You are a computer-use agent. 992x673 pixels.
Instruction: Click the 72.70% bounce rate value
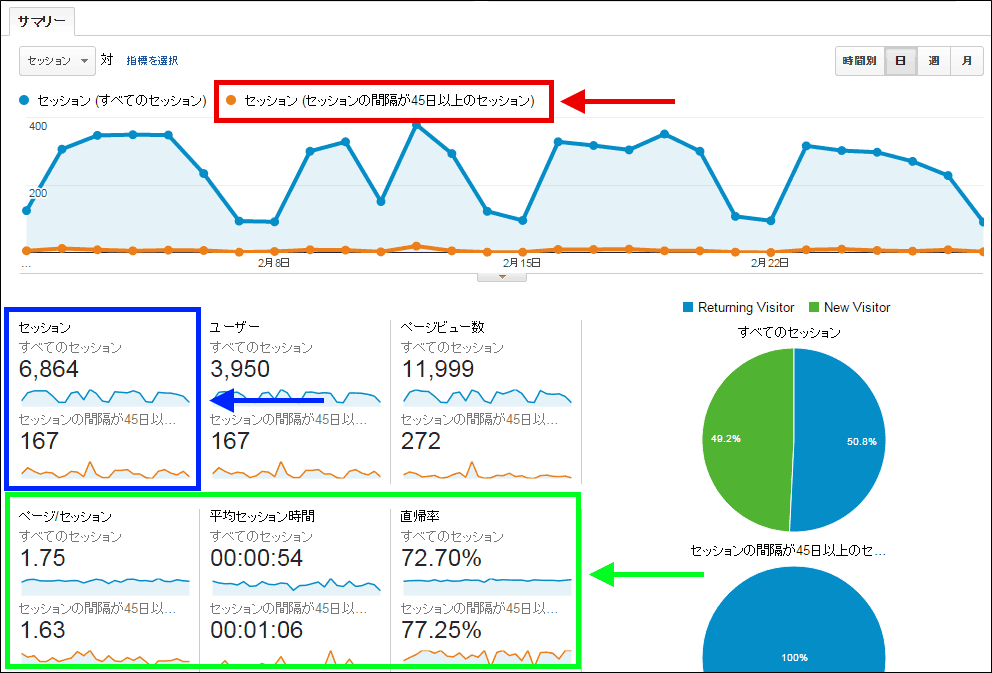pos(442,558)
